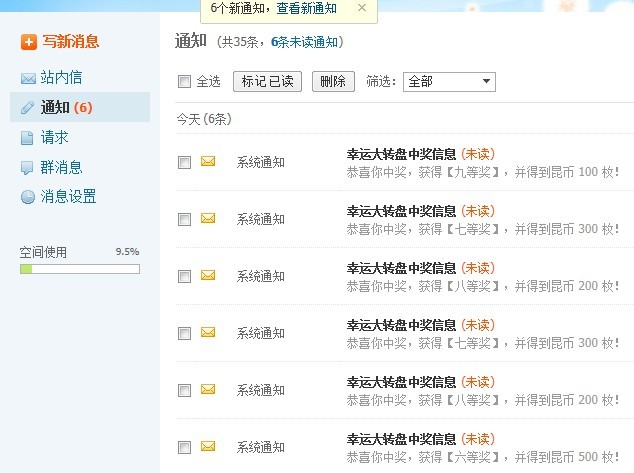Check the box for the 六等奖 notification
Image resolution: width=634 pixels, height=473 pixels.
184,448
